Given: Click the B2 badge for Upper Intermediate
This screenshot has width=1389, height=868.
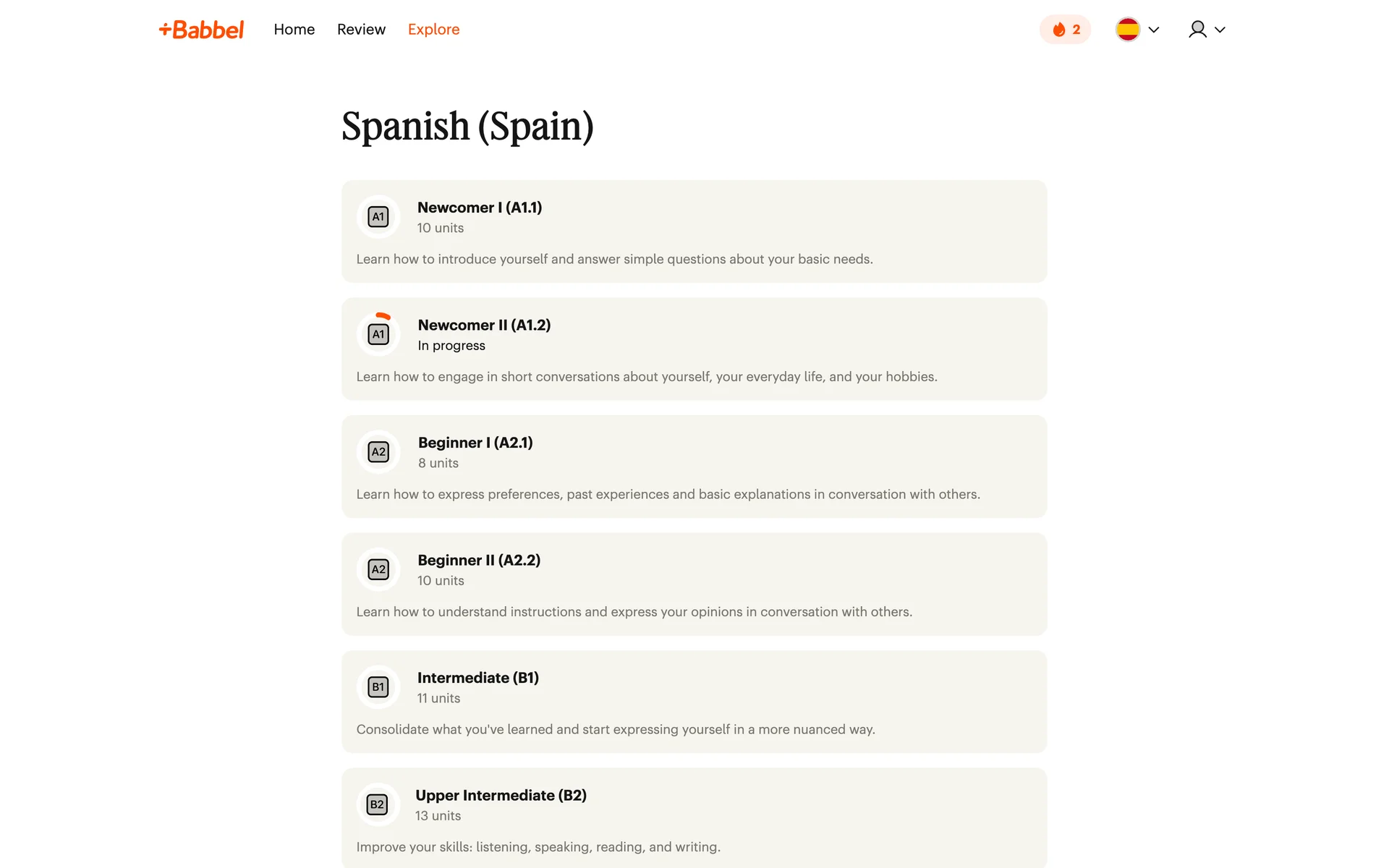Looking at the screenshot, I should pyautogui.click(x=377, y=804).
